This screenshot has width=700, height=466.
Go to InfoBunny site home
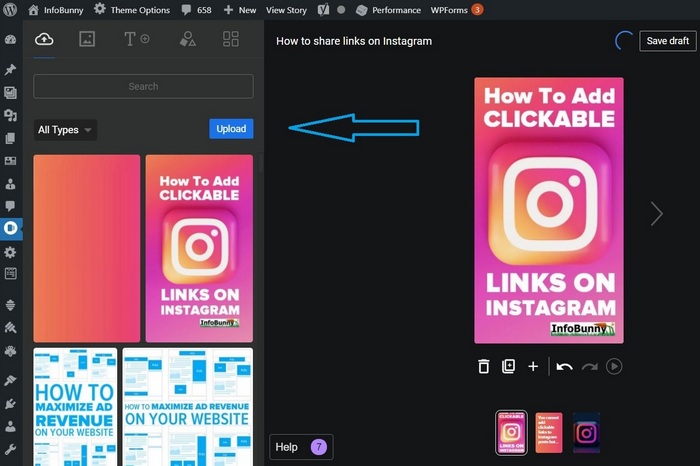click(55, 10)
